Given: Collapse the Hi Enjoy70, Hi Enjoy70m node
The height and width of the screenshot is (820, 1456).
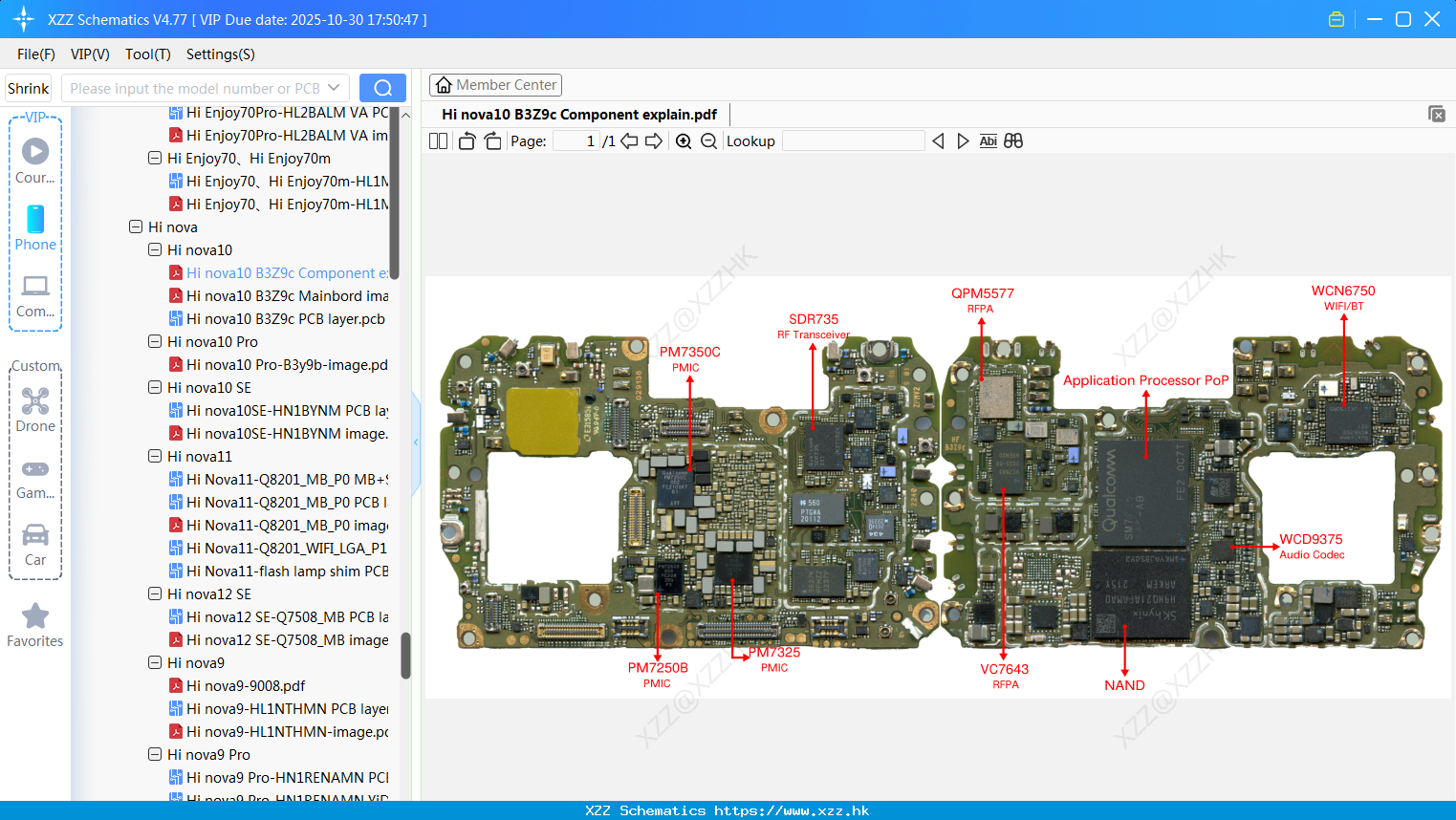Looking at the screenshot, I should click(x=155, y=158).
